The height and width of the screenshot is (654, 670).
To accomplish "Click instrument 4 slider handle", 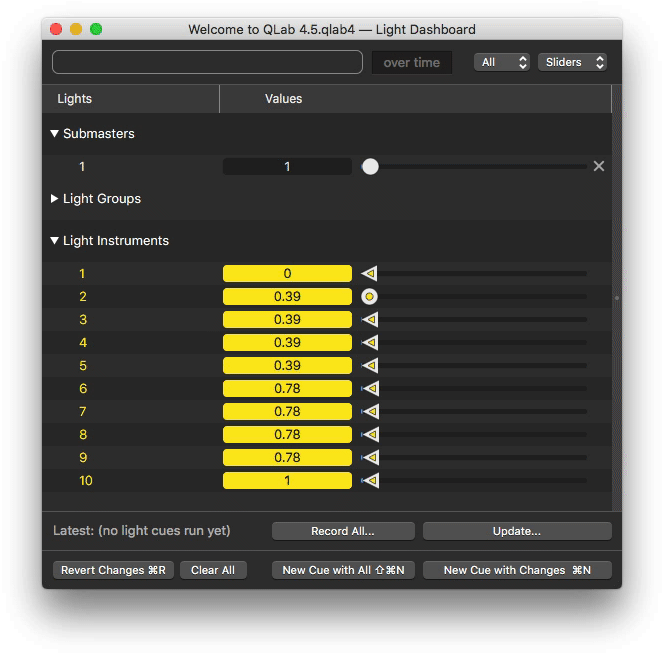I will [370, 343].
